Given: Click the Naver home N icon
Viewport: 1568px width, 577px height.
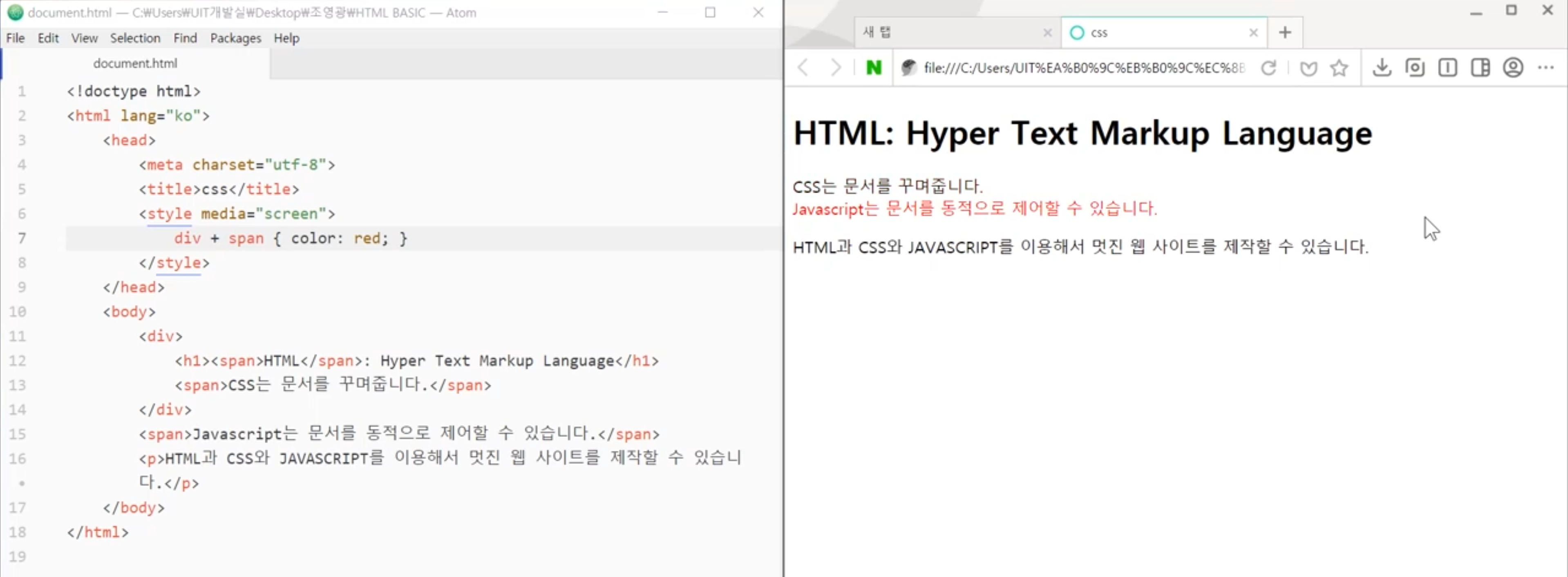Looking at the screenshot, I should (x=873, y=67).
